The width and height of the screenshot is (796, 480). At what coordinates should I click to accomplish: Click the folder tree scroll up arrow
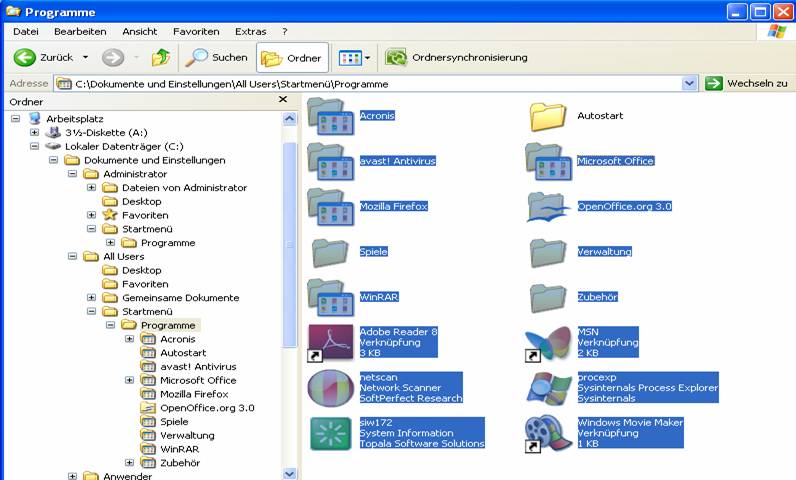(289, 119)
